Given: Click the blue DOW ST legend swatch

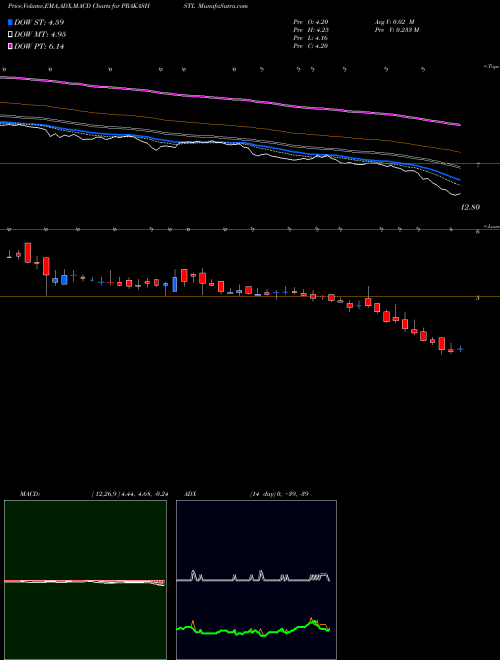Looking at the screenshot, I should pos(11,22).
